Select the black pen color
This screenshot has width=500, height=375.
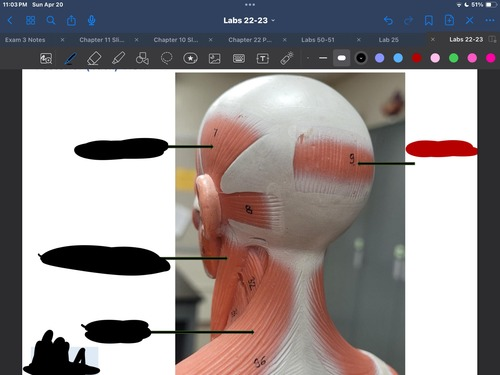pyautogui.click(x=361, y=58)
